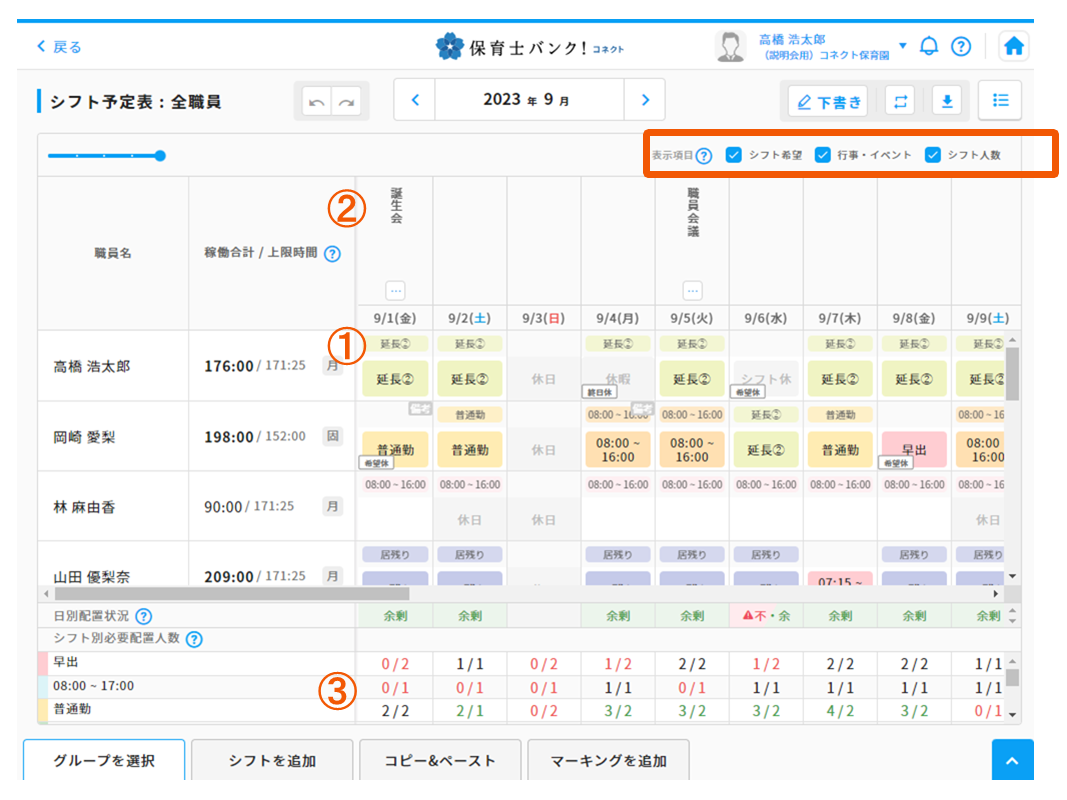Select the グループを選択 tab
The width and height of the screenshot is (1067, 800).
point(104,761)
